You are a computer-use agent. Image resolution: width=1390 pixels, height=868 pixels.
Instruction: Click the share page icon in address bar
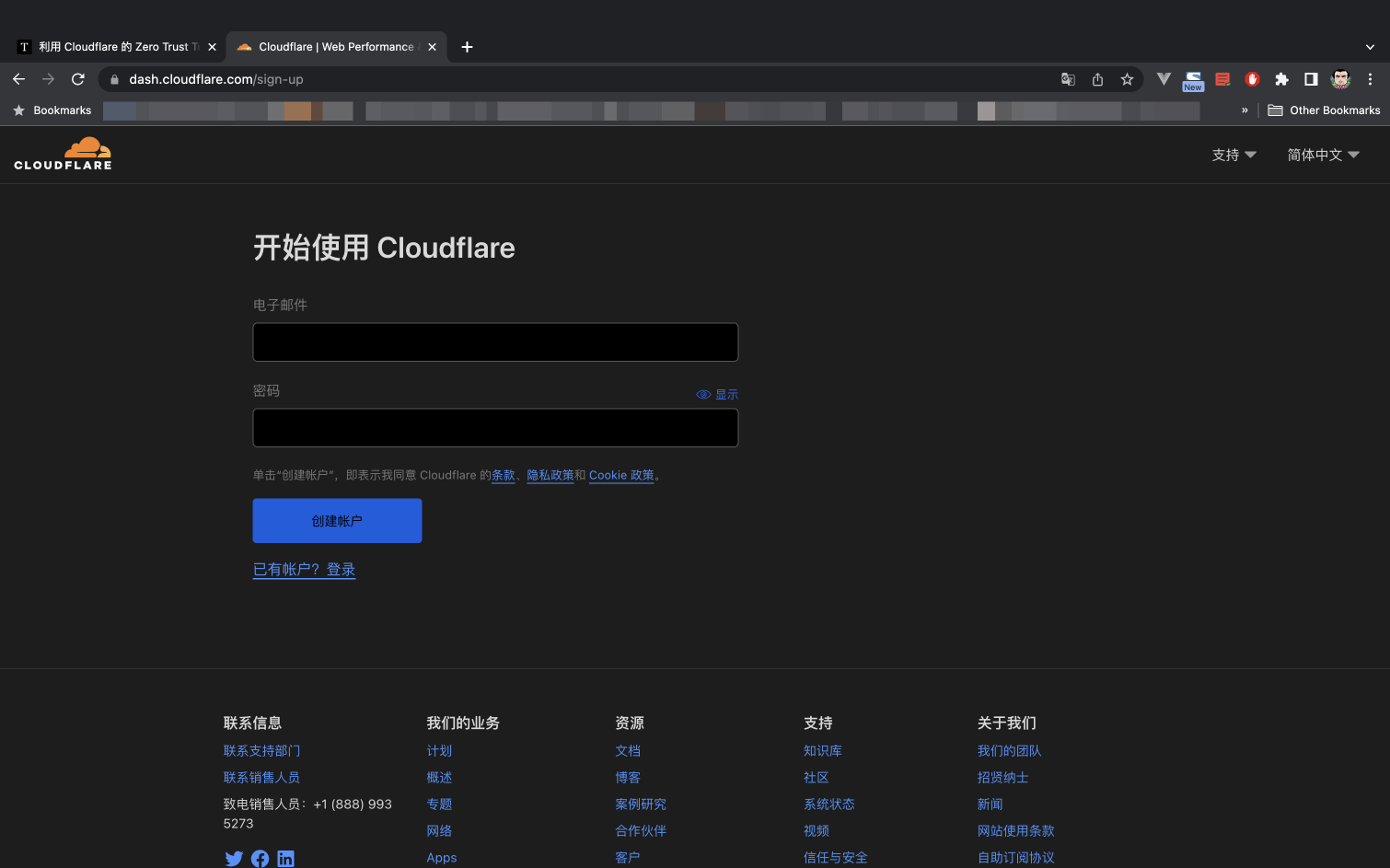(1097, 79)
